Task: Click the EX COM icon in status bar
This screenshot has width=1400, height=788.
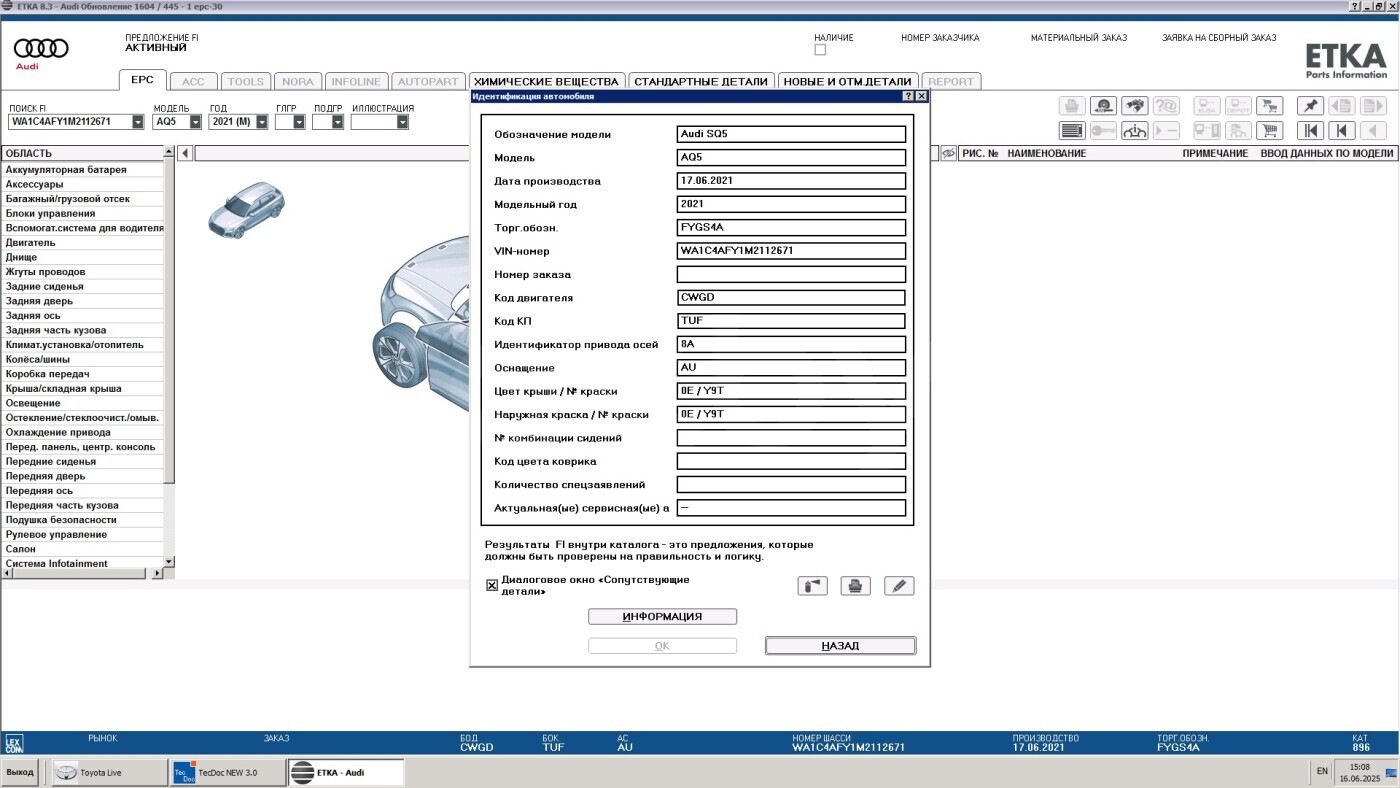Action: coord(14,743)
